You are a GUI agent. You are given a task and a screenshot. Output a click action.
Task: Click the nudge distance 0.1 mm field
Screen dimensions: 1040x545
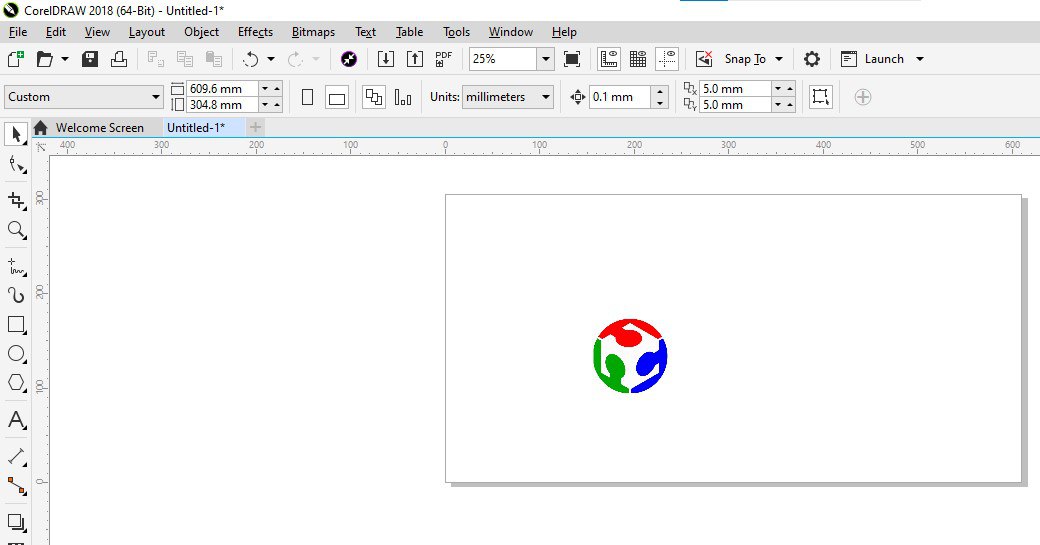[x=619, y=97]
